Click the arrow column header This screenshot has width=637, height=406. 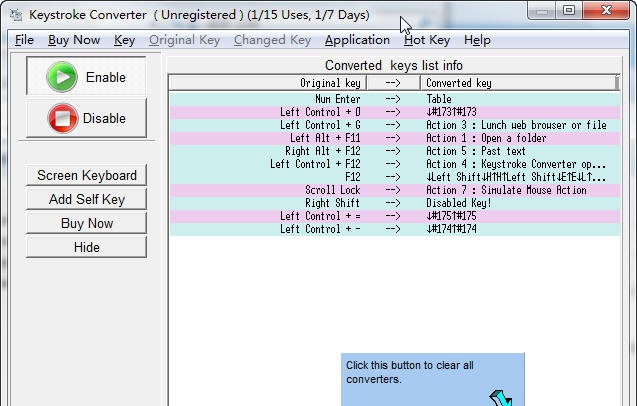(x=393, y=83)
